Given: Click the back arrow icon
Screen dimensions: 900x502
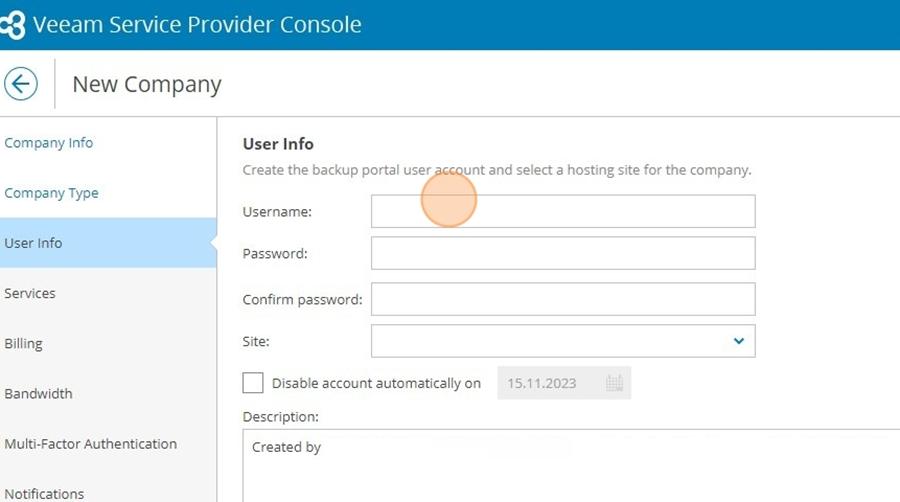Looking at the screenshot, I should pos(21,84).
